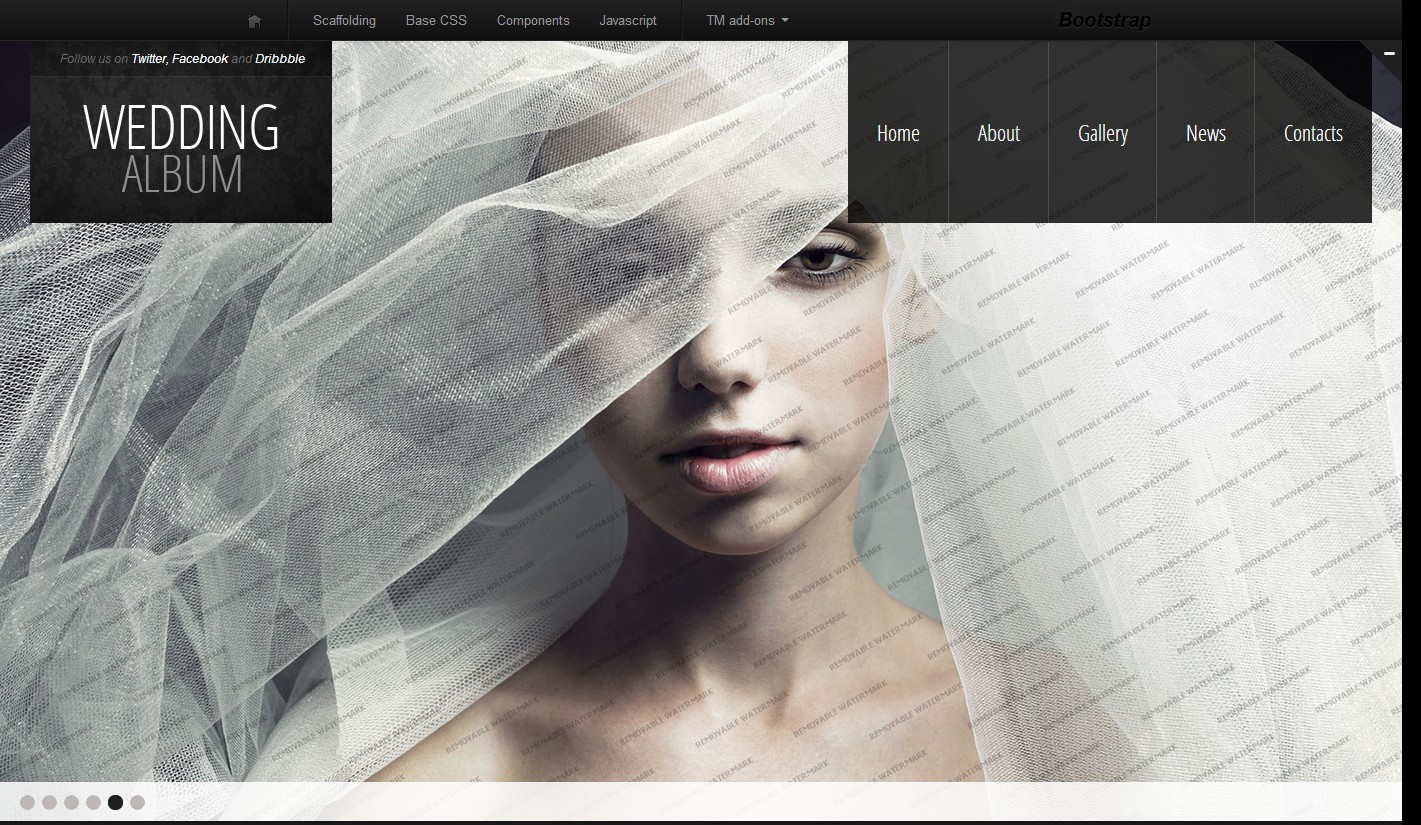Go to the Components section

click(533, 20)
